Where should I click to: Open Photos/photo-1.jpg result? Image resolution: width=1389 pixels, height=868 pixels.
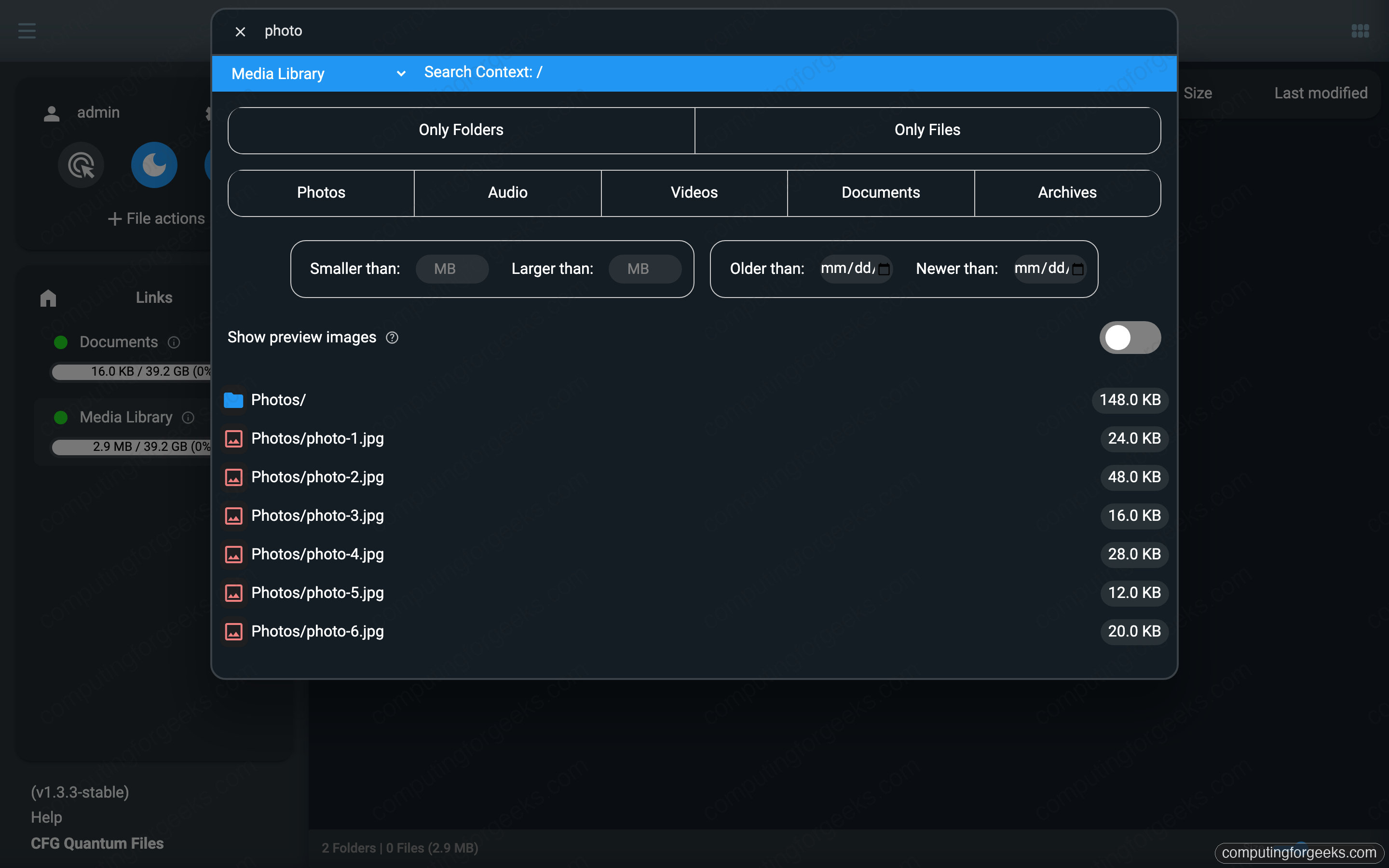coord(694,439)
